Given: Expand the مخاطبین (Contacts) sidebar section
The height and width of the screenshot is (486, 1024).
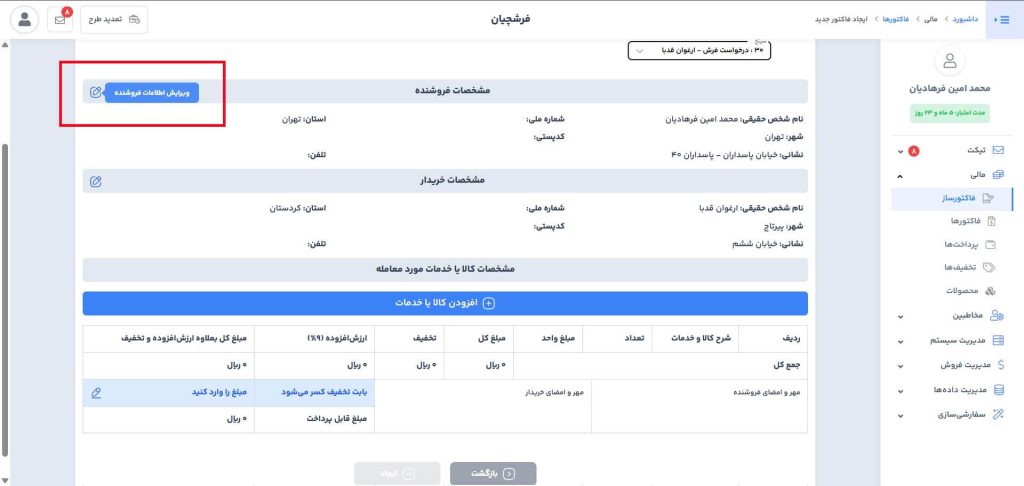Looking at the screenshot, I should 950,316.
